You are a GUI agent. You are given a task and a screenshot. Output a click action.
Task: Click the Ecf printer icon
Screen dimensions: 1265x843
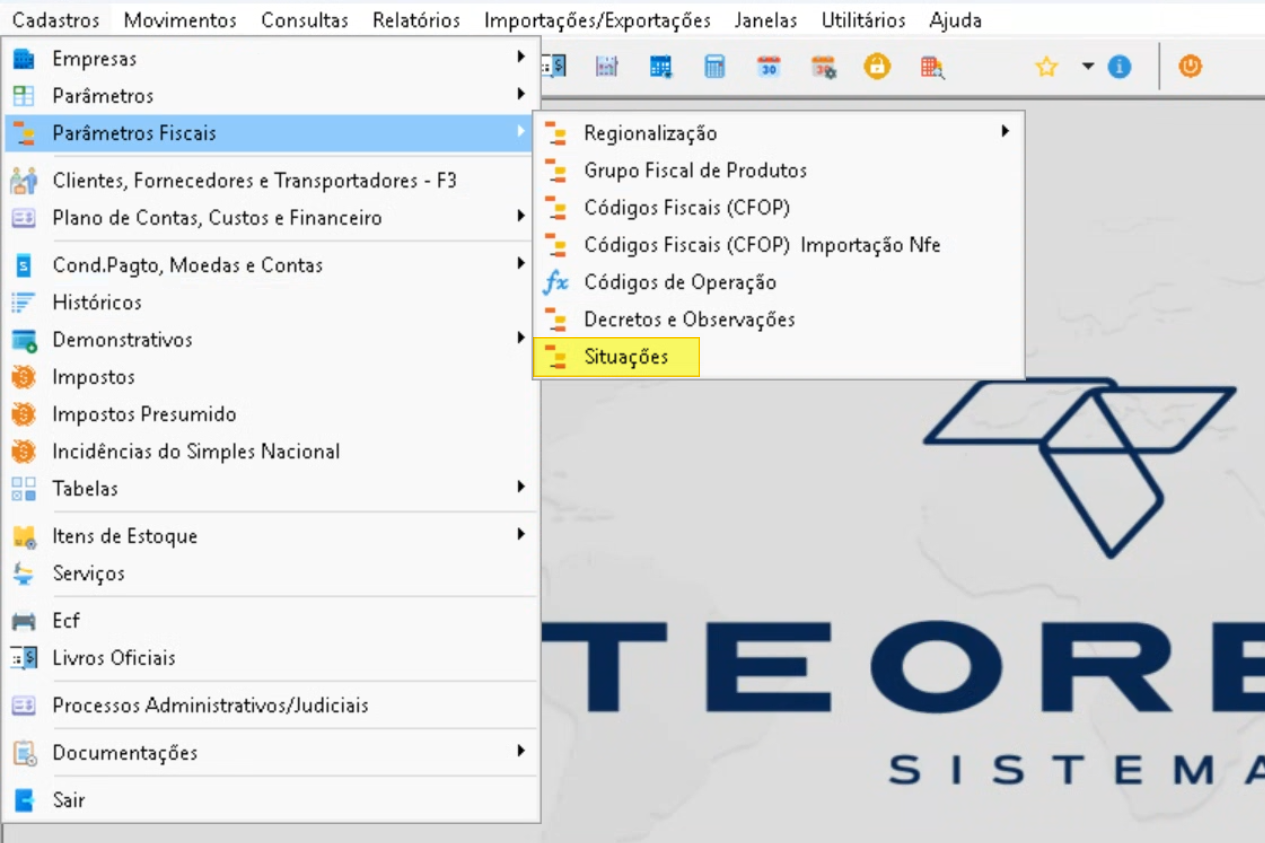24,621
